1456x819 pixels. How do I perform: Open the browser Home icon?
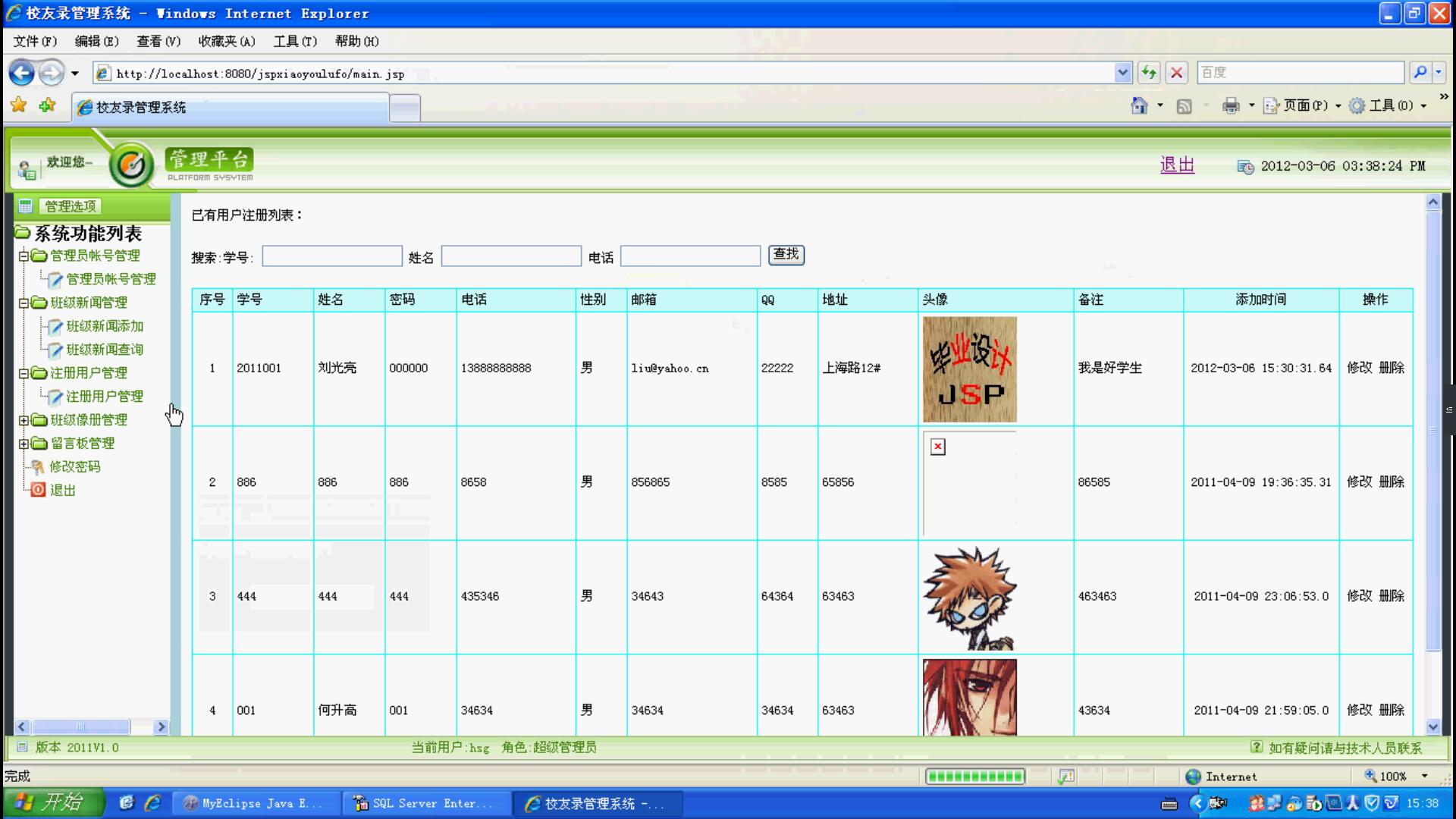coord(1139,105)
